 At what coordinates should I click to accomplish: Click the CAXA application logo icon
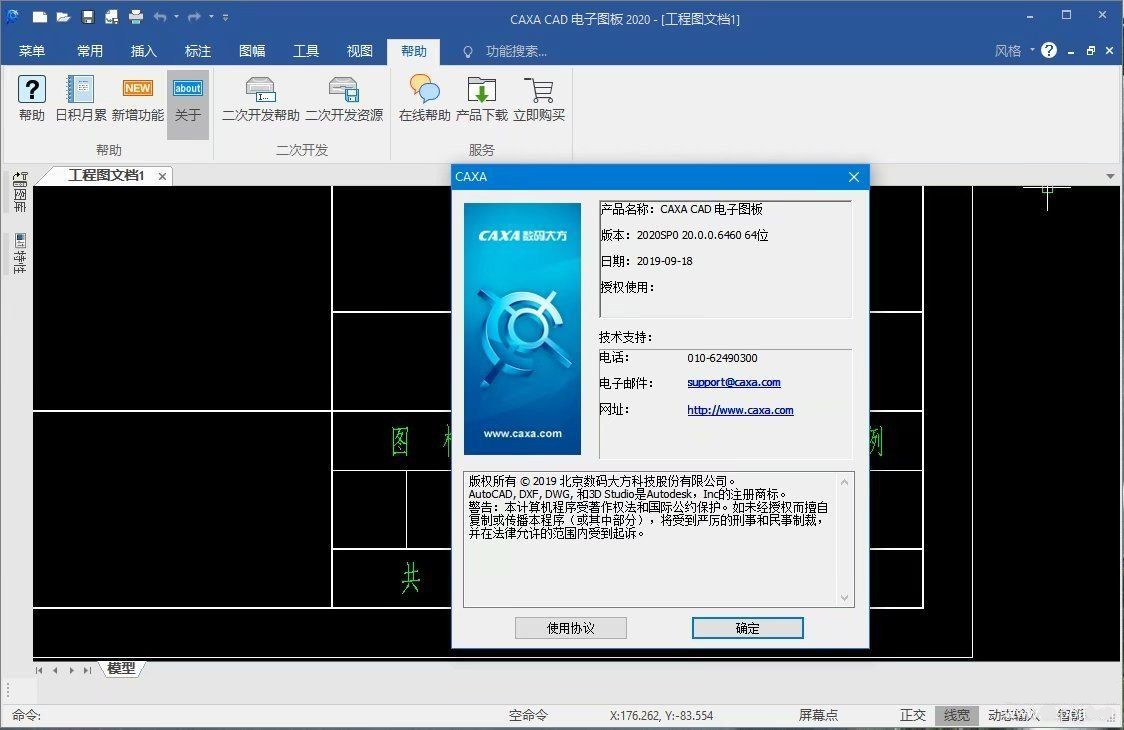pos(12,16)
